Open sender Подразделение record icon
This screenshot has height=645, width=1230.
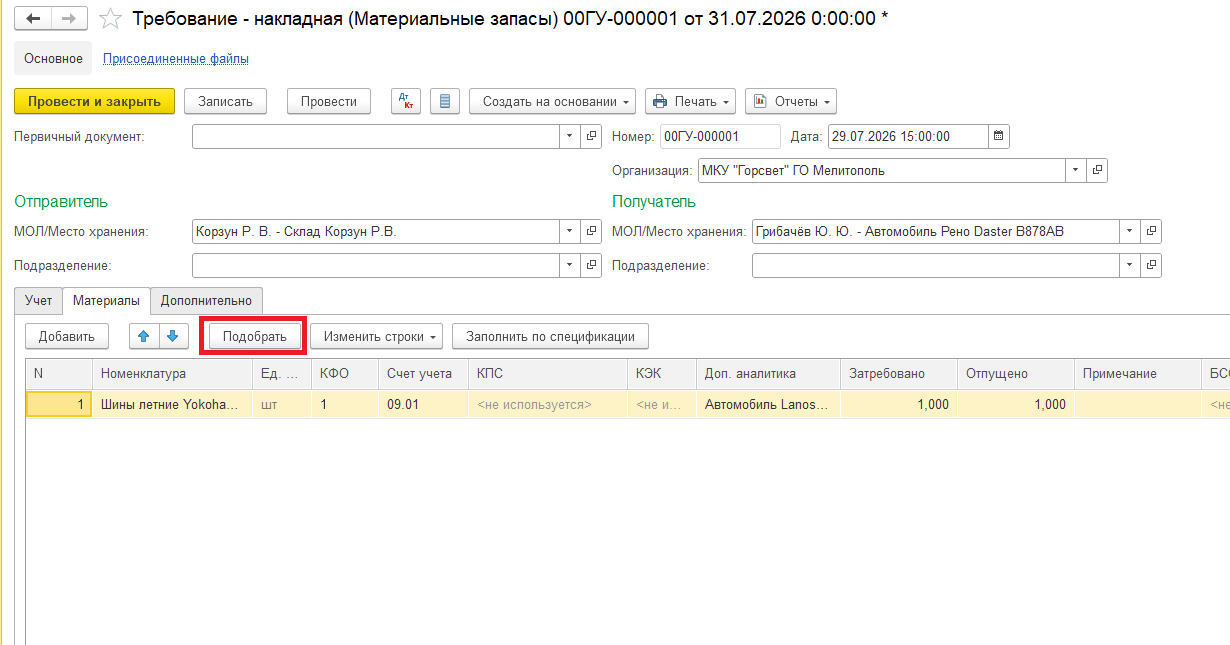click(x=591, y=265)
